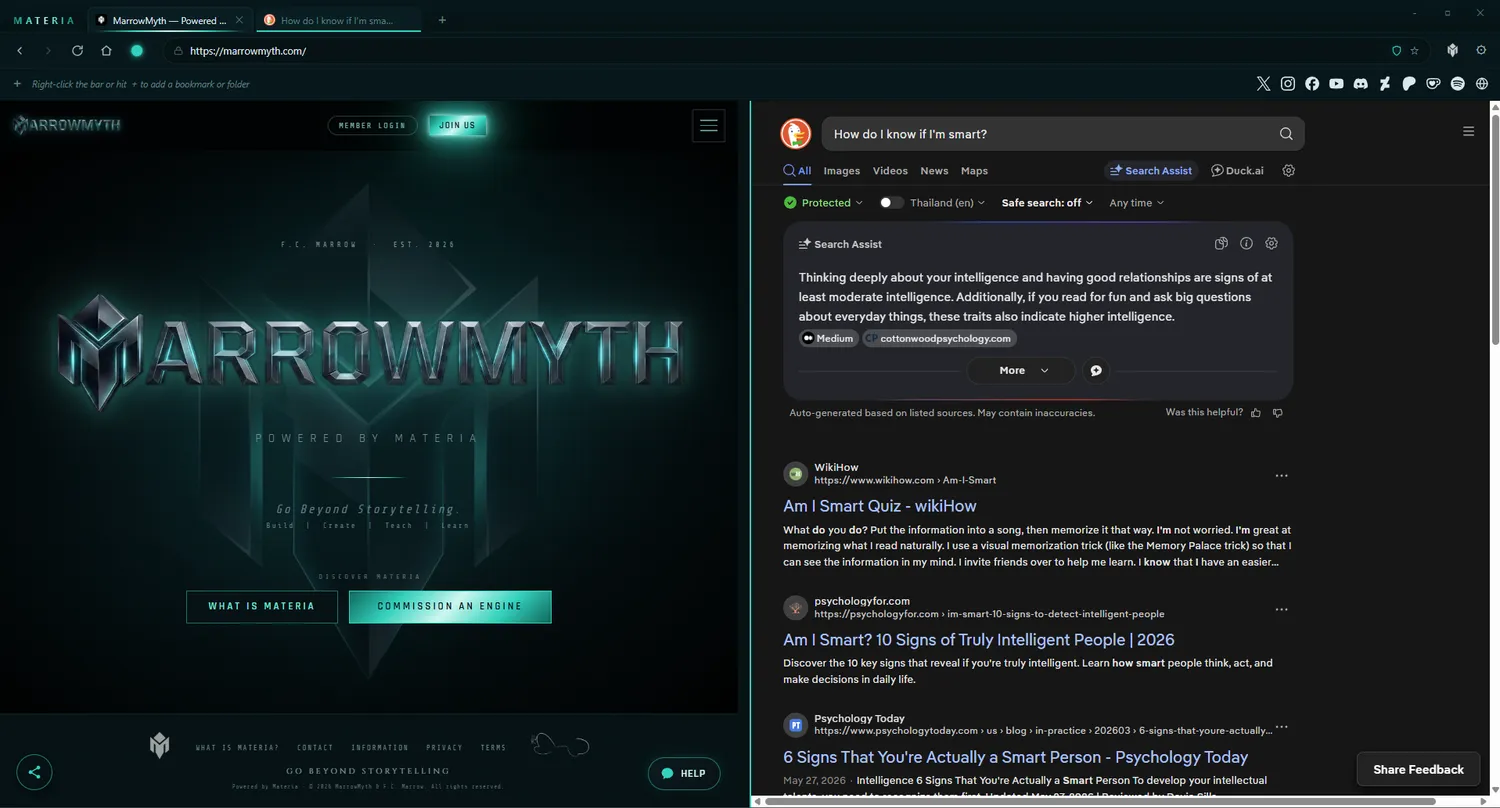The height and width of the screenshot is (808, 1500).
Task: Click the plus icon on the bookmarks bar
Action: tap(17, 84)
